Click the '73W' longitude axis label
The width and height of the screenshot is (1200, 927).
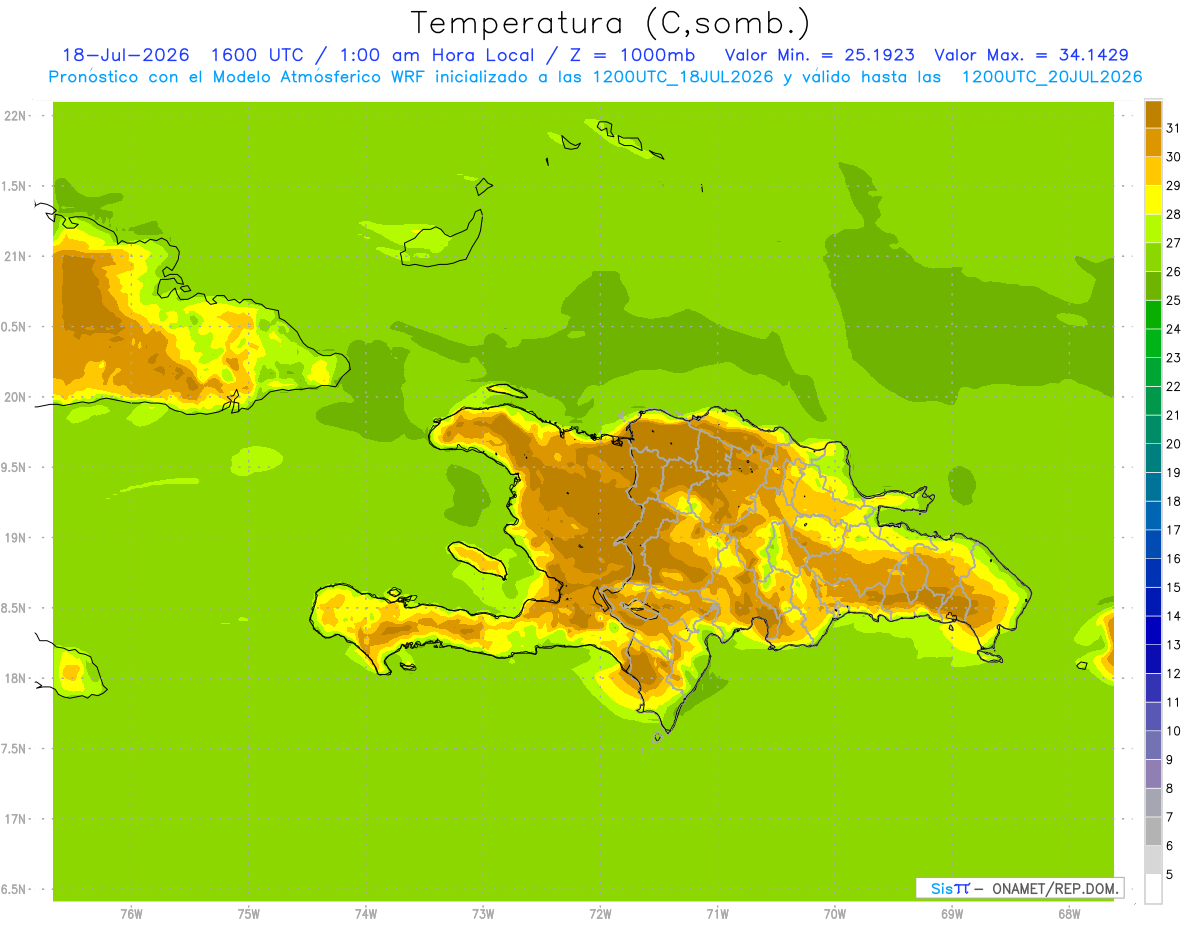(x=483, y=913)
